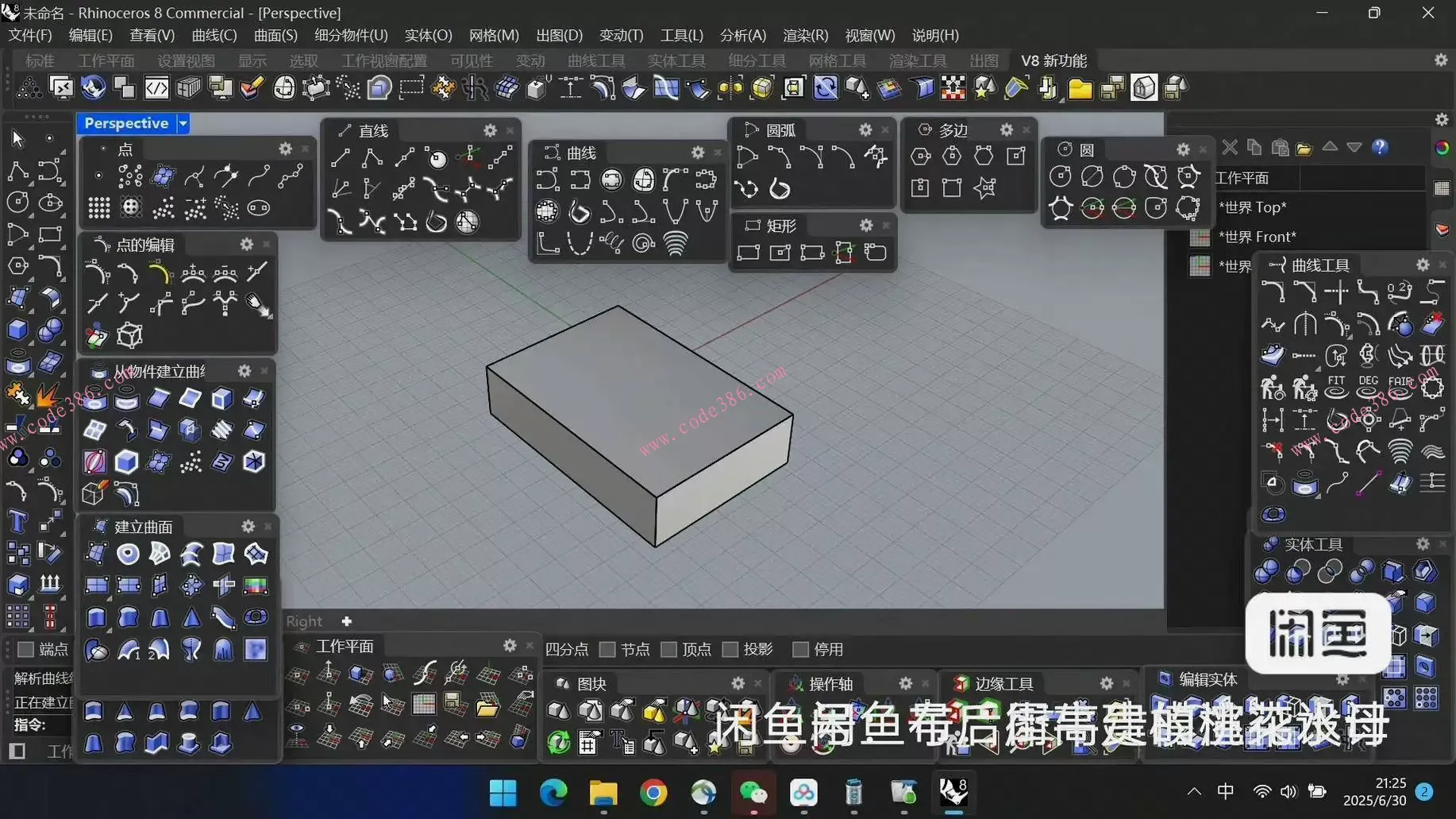The height and width of the screenshot is (819, 1456).
Task: Switch to the Right viewport tab
Action: click(x=303, y=621)
